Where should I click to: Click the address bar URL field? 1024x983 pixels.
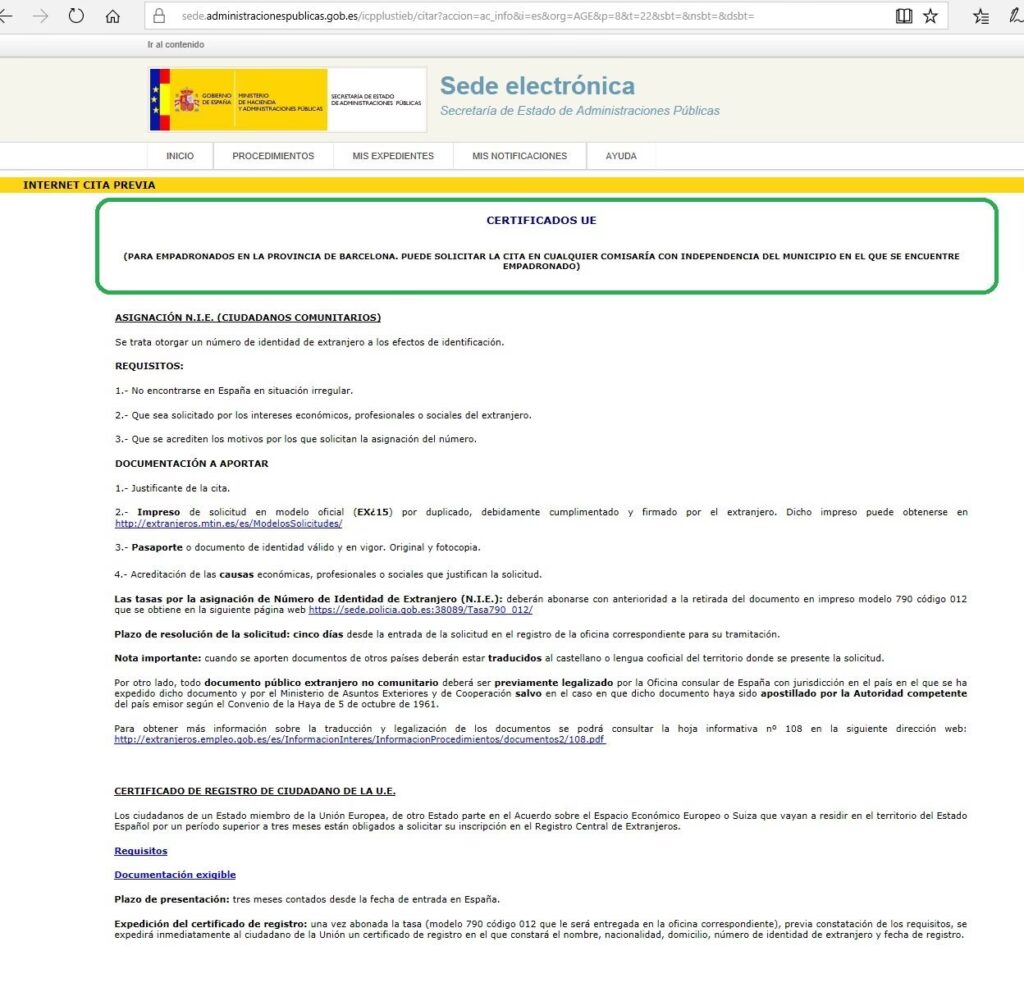pos(500,16)
